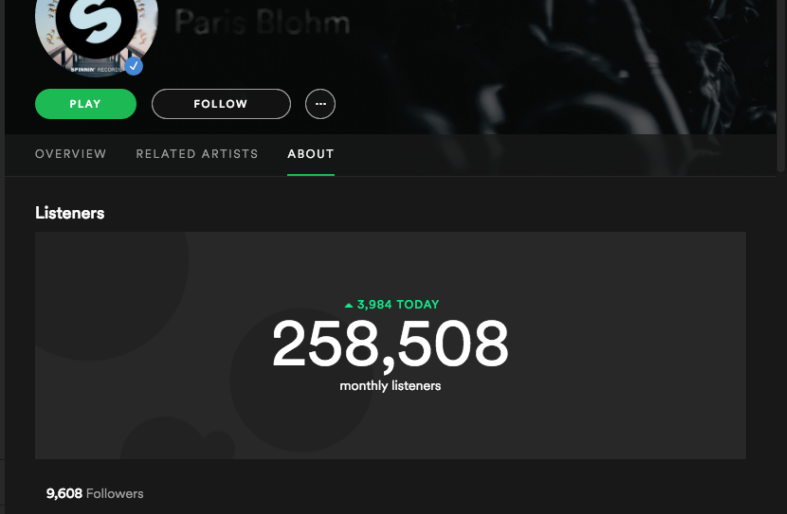This screenshot has width=787, height=514.
Task: Click the Listeners section heading
Action: pos(70,213)
